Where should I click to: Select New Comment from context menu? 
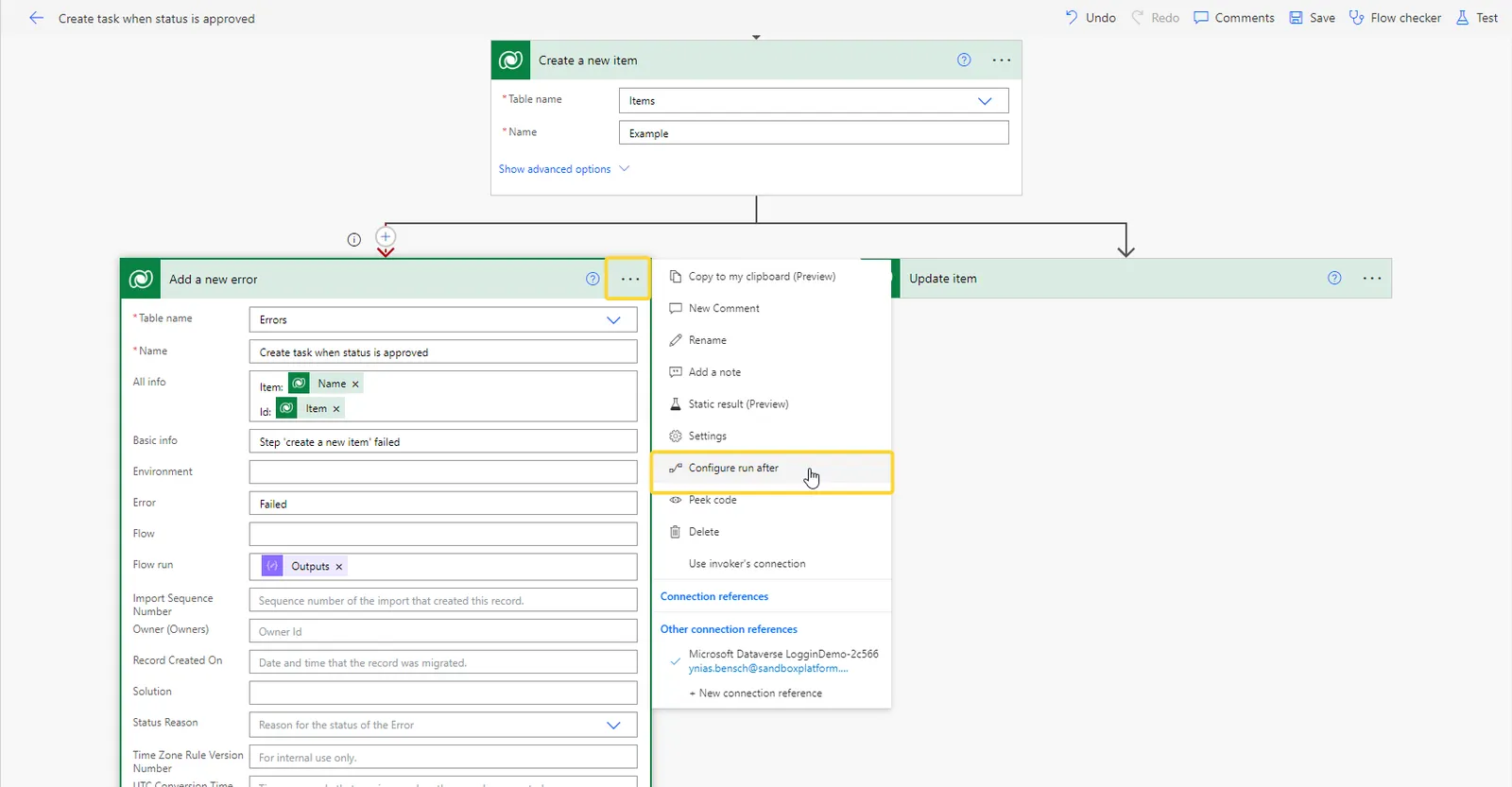pos(771,309)
